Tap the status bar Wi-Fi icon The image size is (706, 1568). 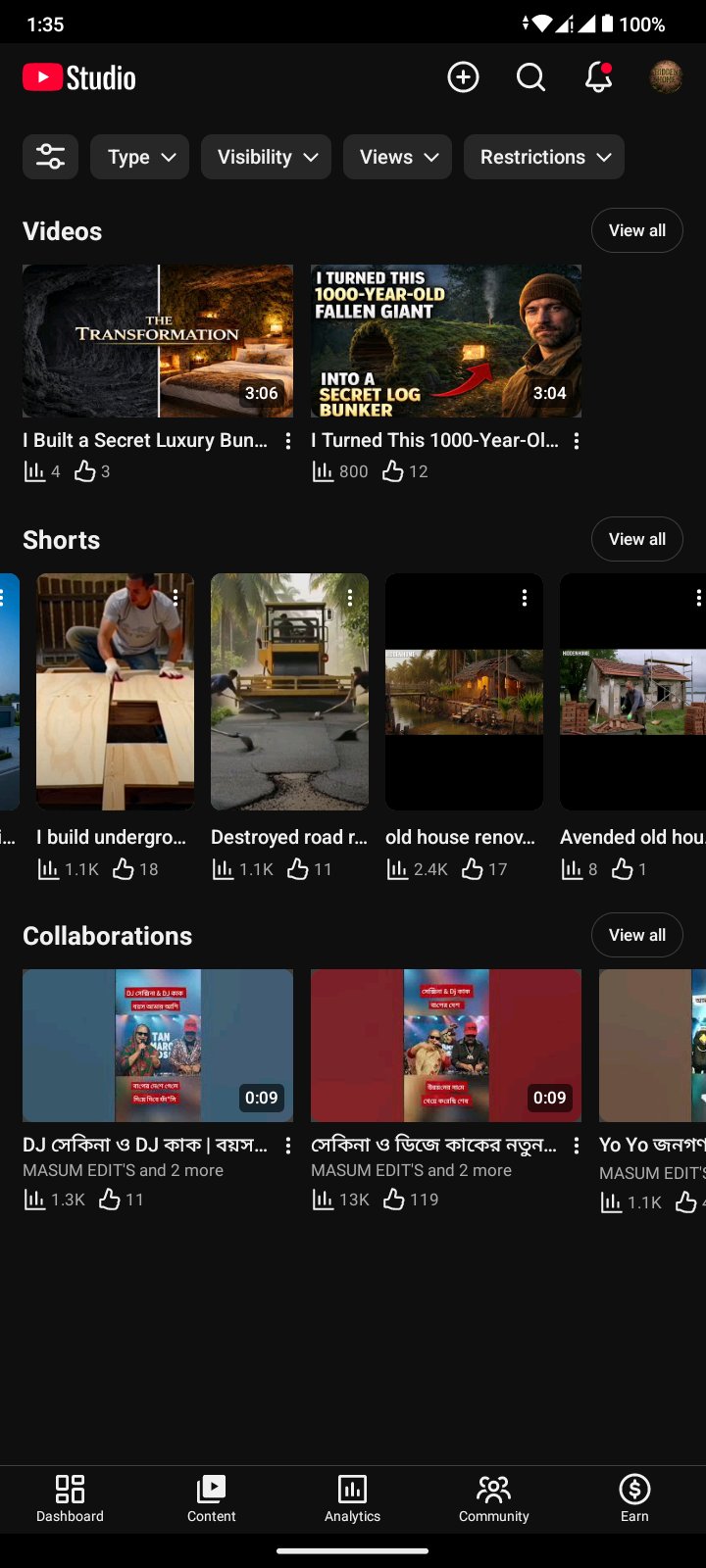click(544, 24)
